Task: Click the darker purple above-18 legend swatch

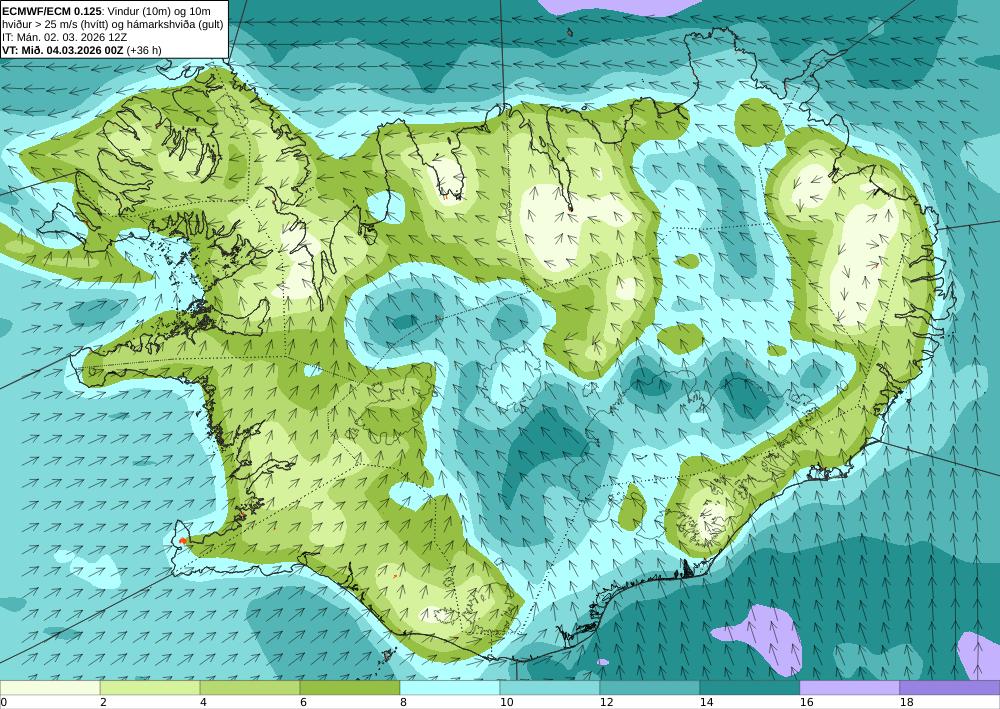Action: pos(950,688)
